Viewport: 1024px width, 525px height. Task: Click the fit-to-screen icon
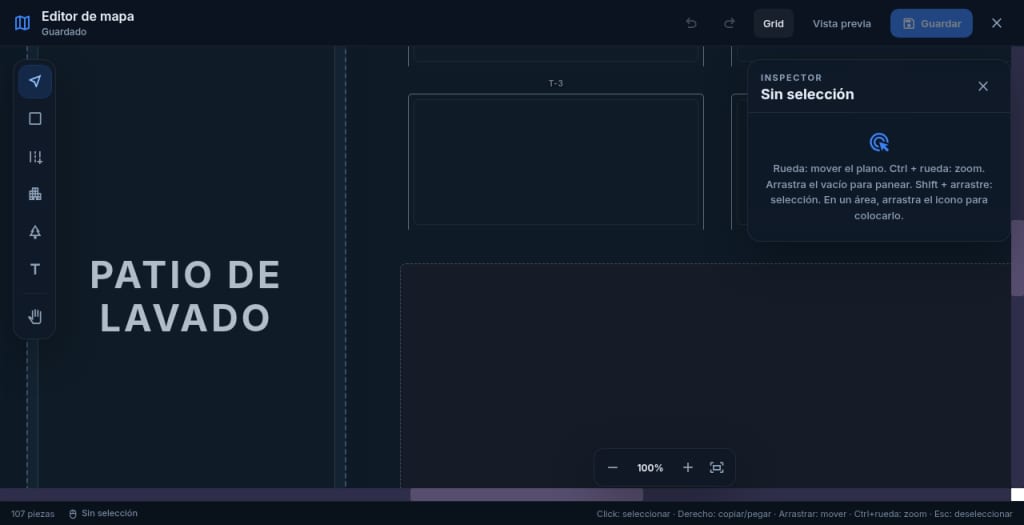tap(716, 468)
